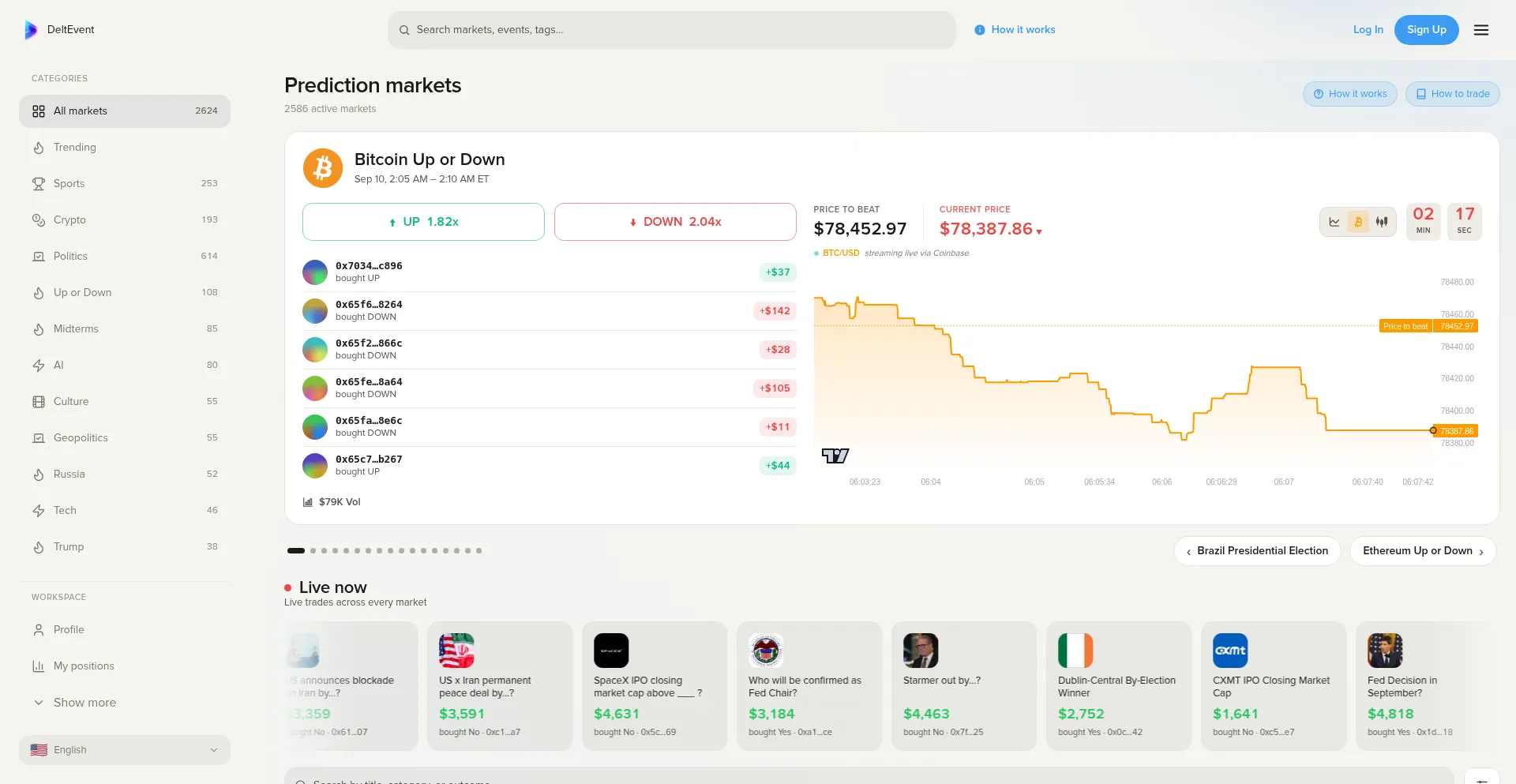Focus the search markets input field
Screen dimensions: 1516x784
[x=672, y=30]
